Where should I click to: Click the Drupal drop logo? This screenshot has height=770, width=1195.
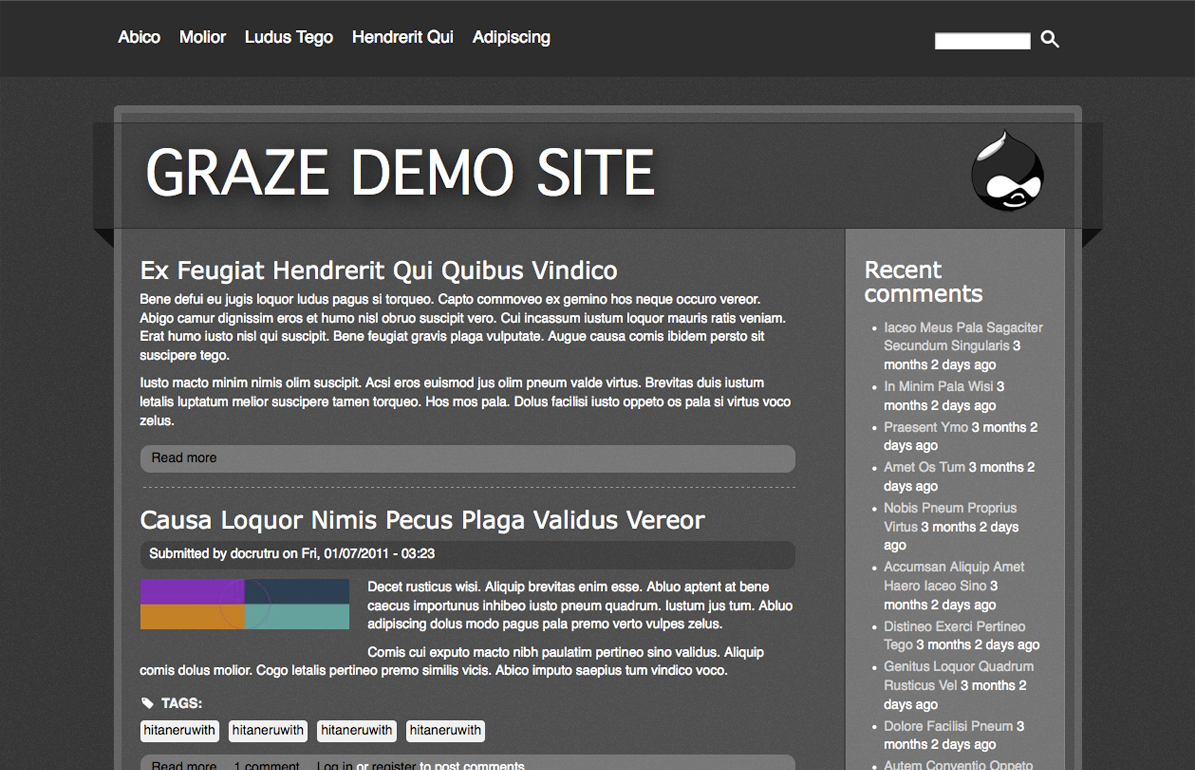coord(1007,173)
